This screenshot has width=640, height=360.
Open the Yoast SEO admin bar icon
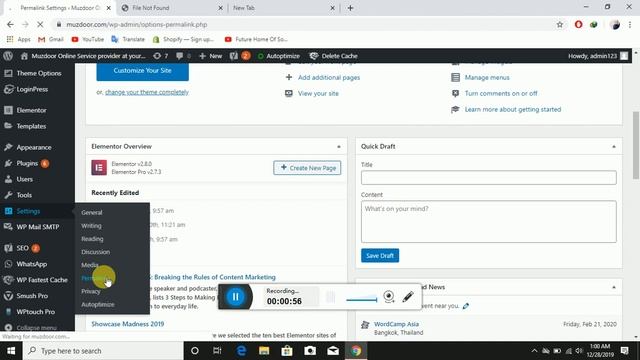coord(239,56)
